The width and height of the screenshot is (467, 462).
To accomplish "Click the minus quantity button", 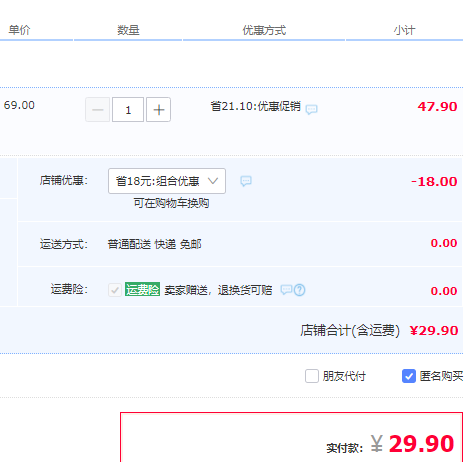I will 97,110.
